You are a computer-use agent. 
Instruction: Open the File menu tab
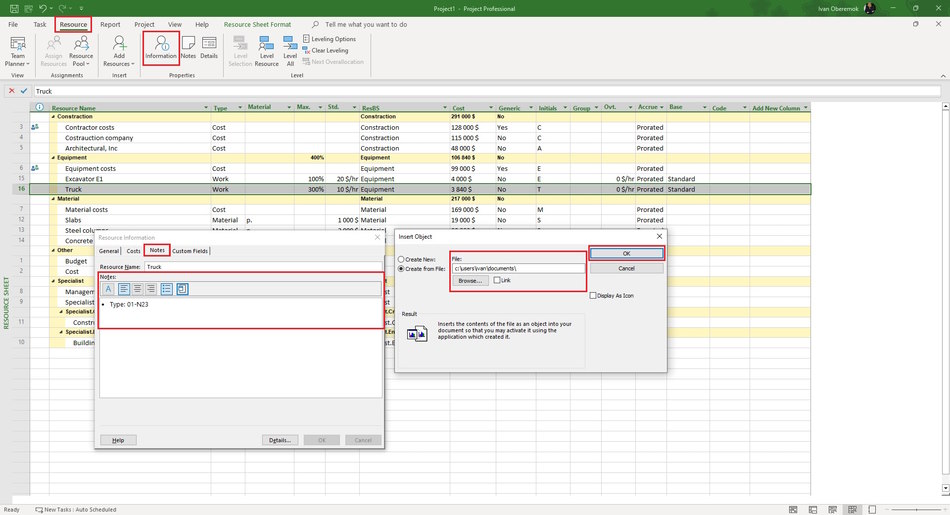tap(13, 24)
